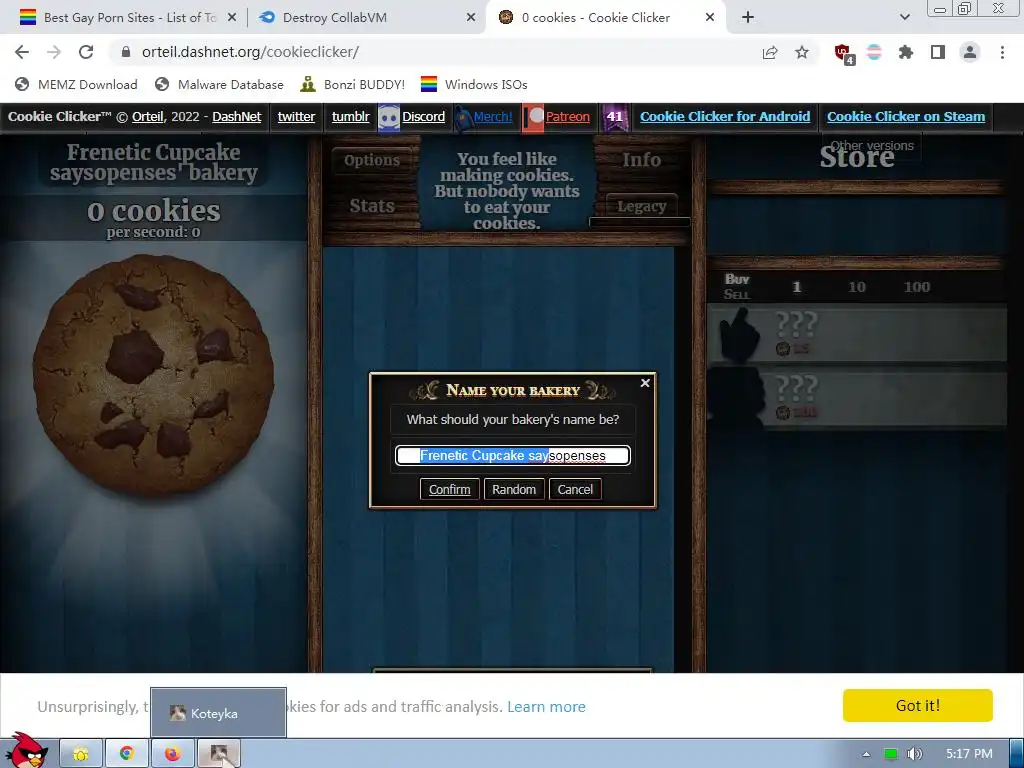Buy the second unknown store building
This screenshot has height=768, width=1024.
[x=857, y=398]
